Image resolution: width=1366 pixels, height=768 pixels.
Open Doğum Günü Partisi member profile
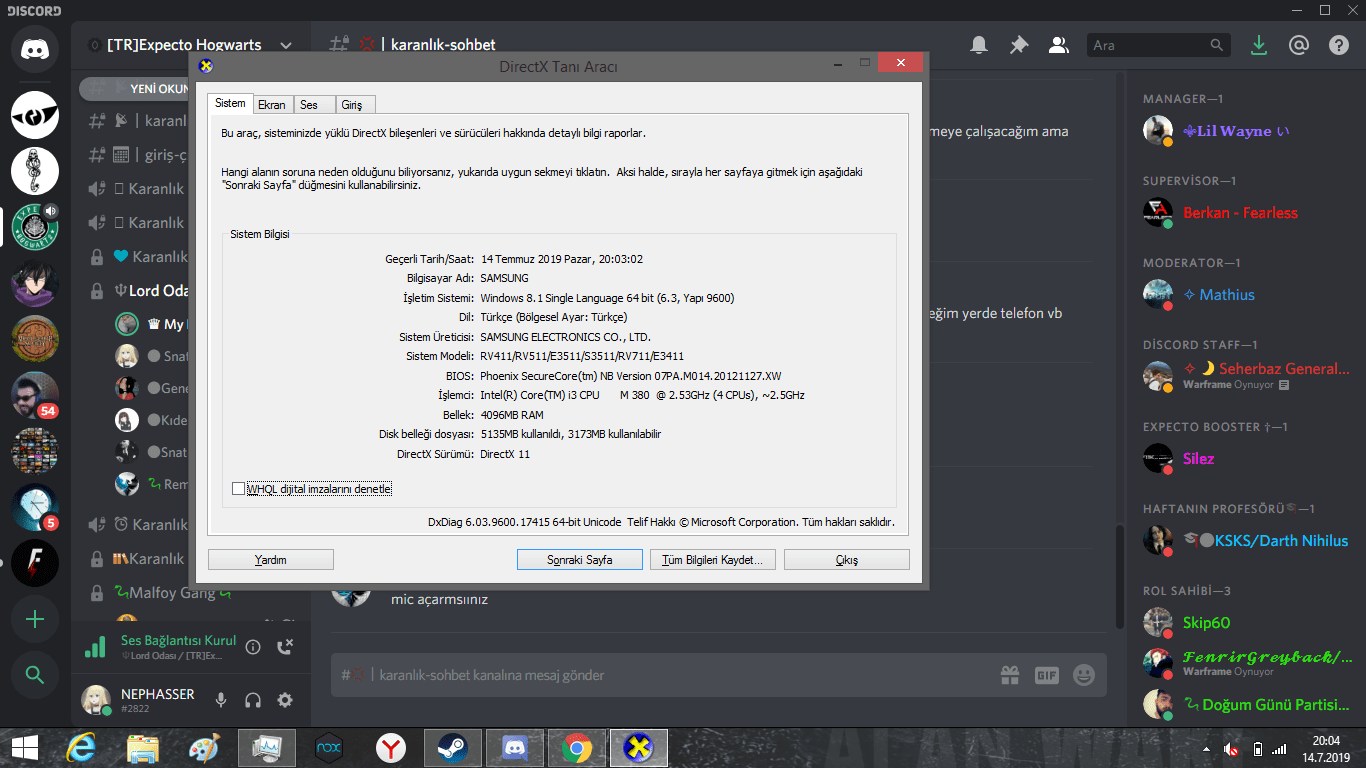1248,705
